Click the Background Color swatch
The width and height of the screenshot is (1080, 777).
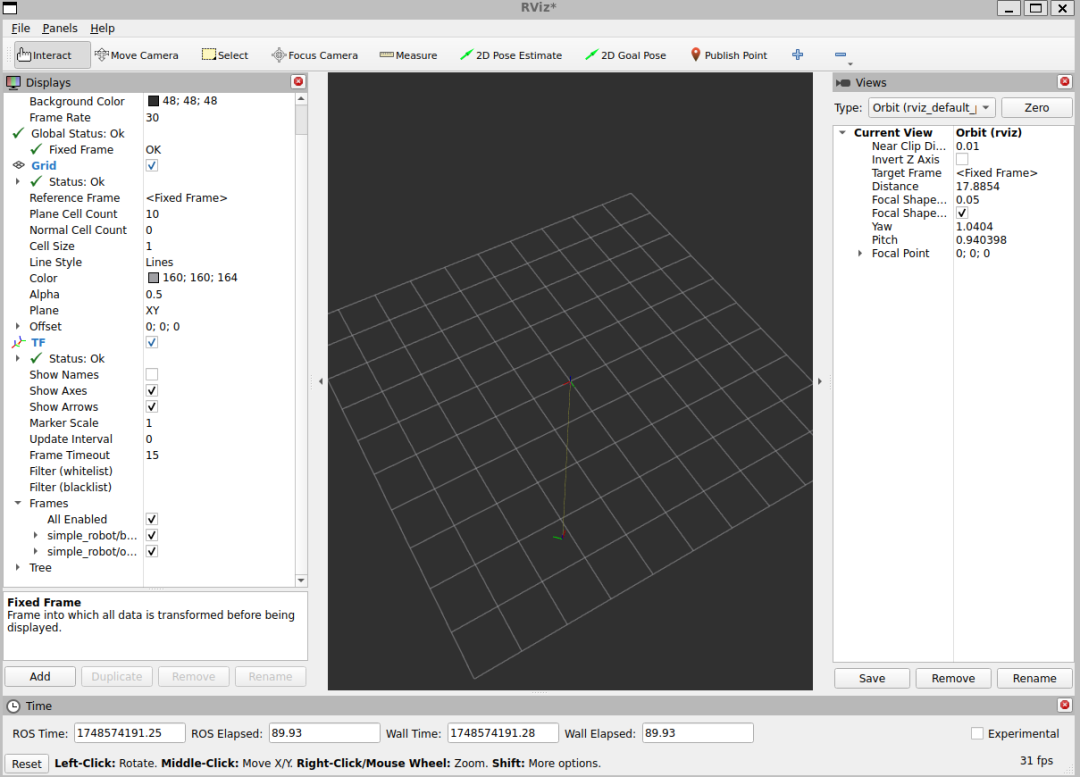[153, 101]
